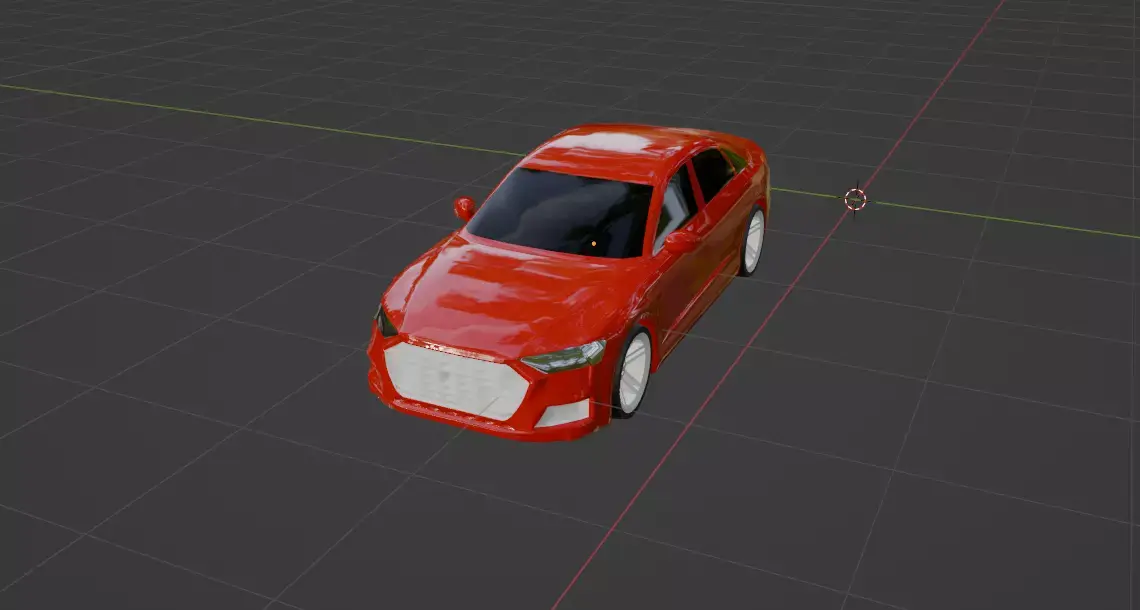Click the small orange origin dot on the windshield
This screenshot has width=1140, height=610.
tap(593, 243)
